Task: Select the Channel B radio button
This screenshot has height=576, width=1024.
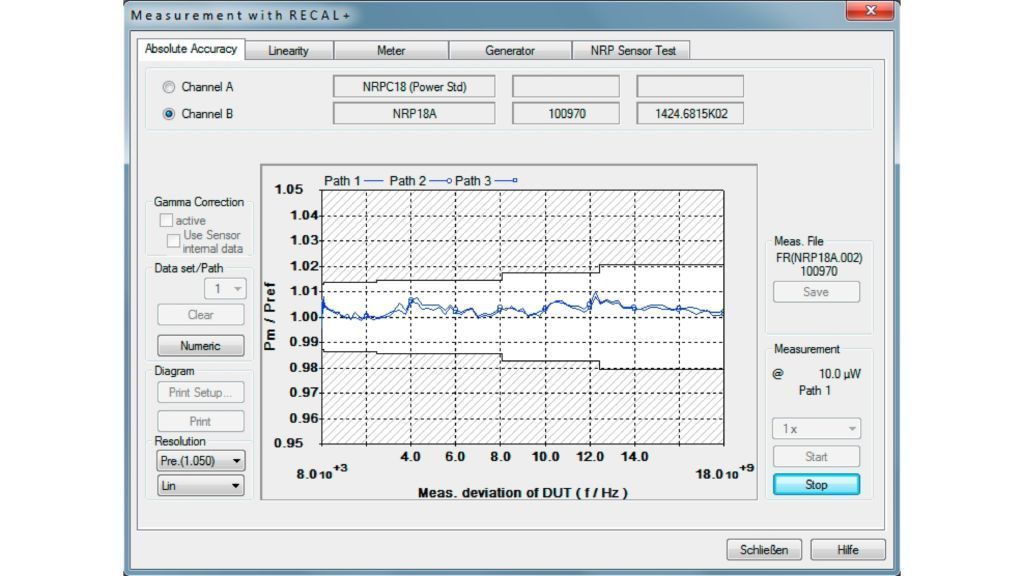Action: 168,114
